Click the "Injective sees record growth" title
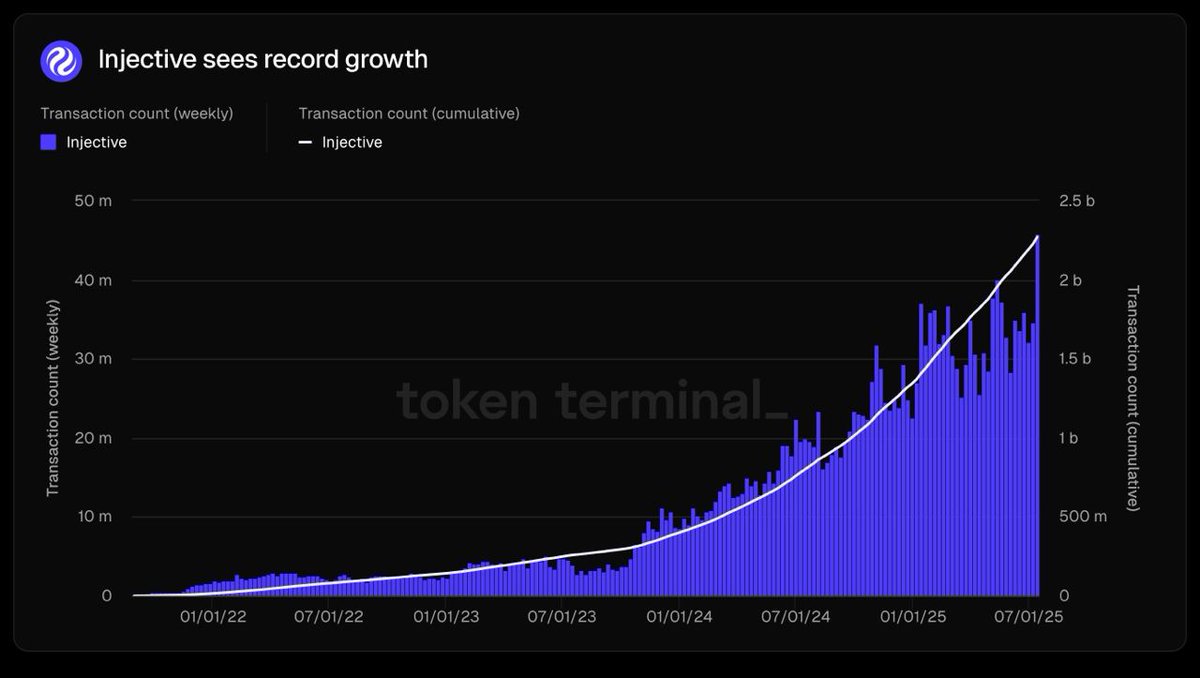Viewport: 1200px width, 678px height. [263, 60]
